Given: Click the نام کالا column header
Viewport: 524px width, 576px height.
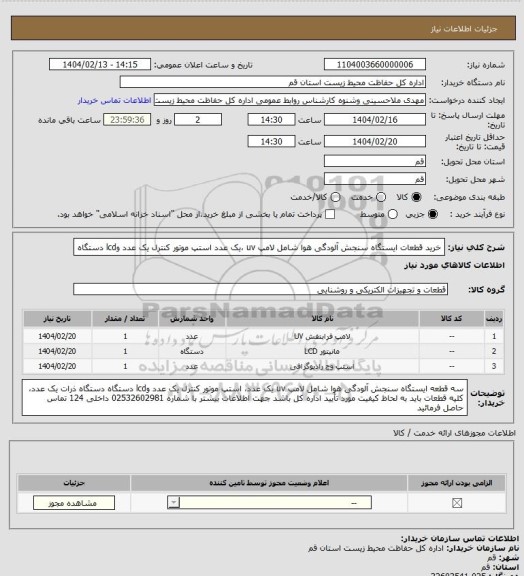Looking at the screenshot, I should coord(322,319).
